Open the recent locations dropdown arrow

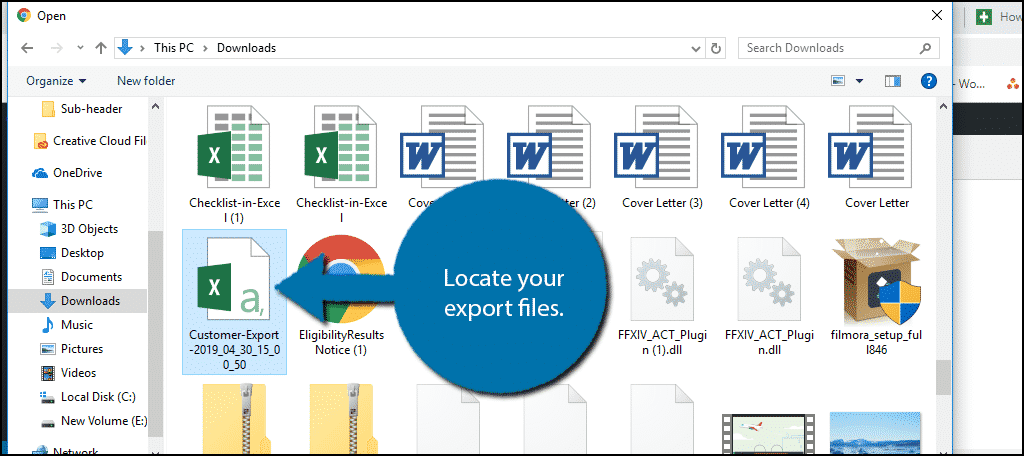pyautogui.click(x=80, y=48)
